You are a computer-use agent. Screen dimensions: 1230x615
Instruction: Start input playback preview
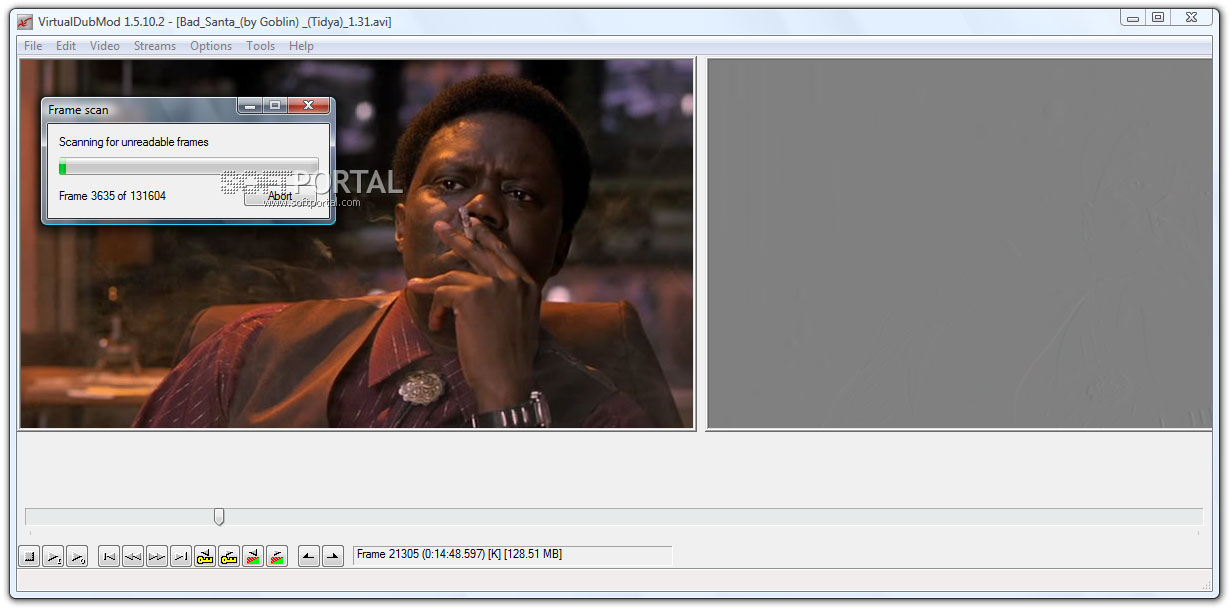coord(53,557)
